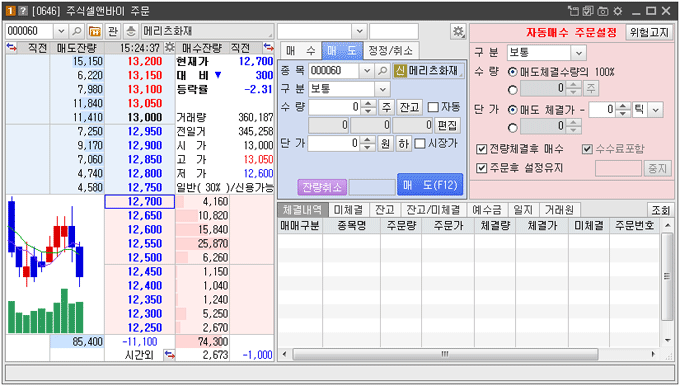Select the manual quantity radio under 매도체결수량

pyautogui.click(x=513, y=90)
